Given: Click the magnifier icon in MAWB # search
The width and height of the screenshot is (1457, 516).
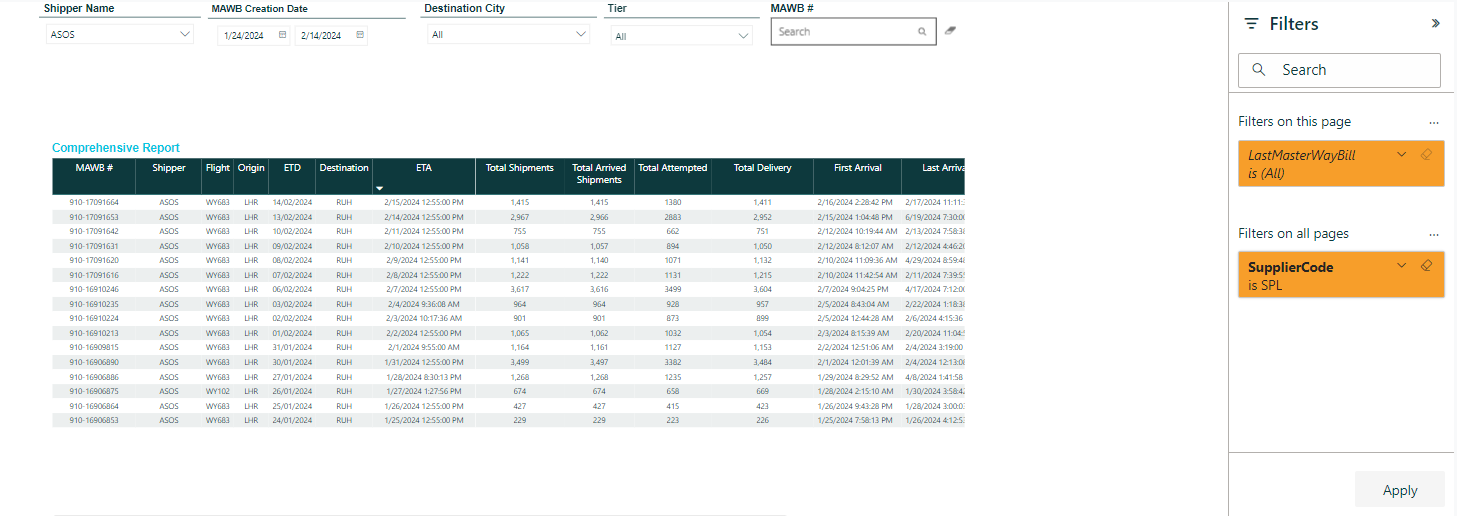Looking at the screenshot, I should [x=922, y=32].
